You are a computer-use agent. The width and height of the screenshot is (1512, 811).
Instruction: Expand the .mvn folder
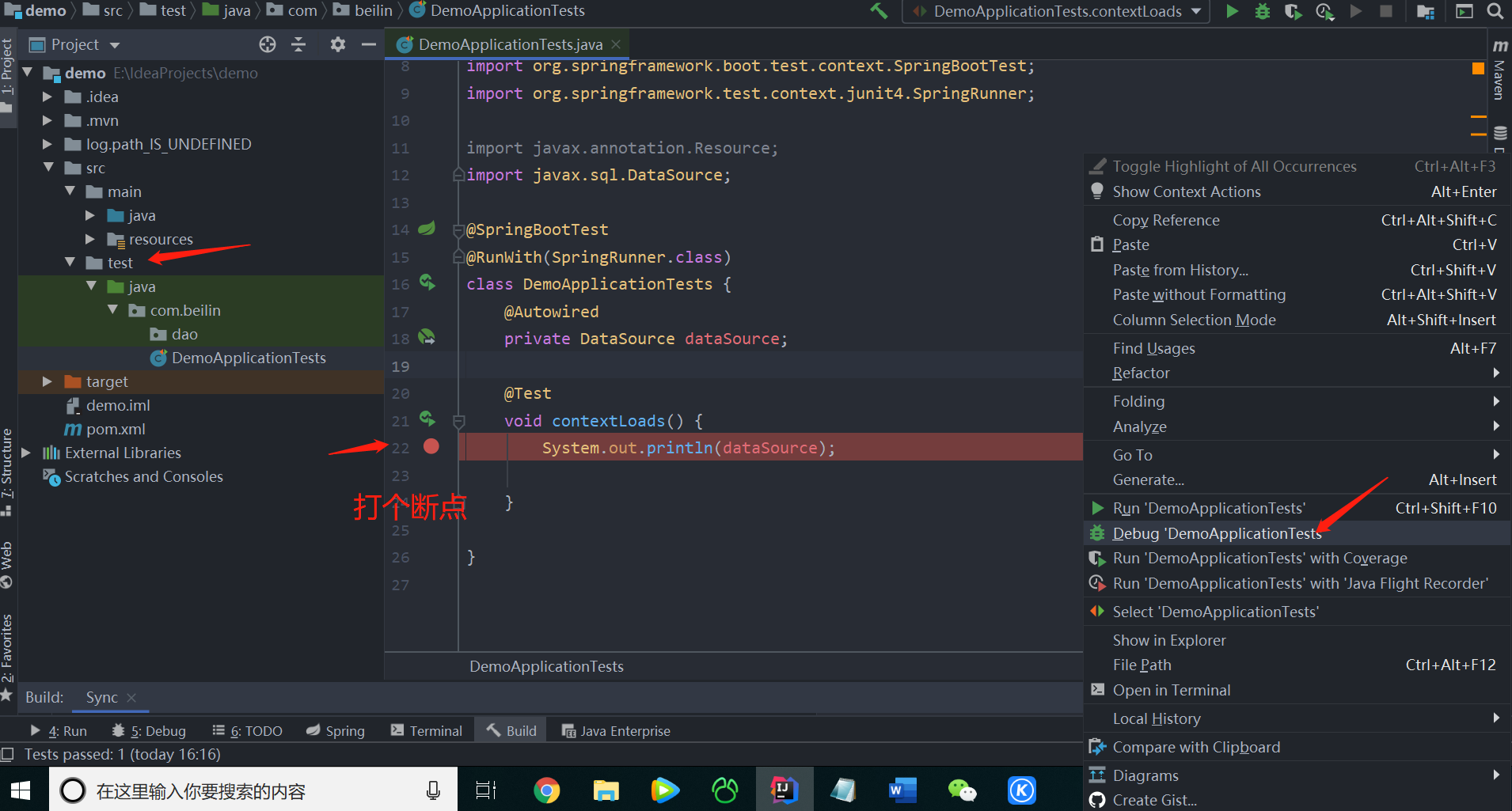click(47, 120)
